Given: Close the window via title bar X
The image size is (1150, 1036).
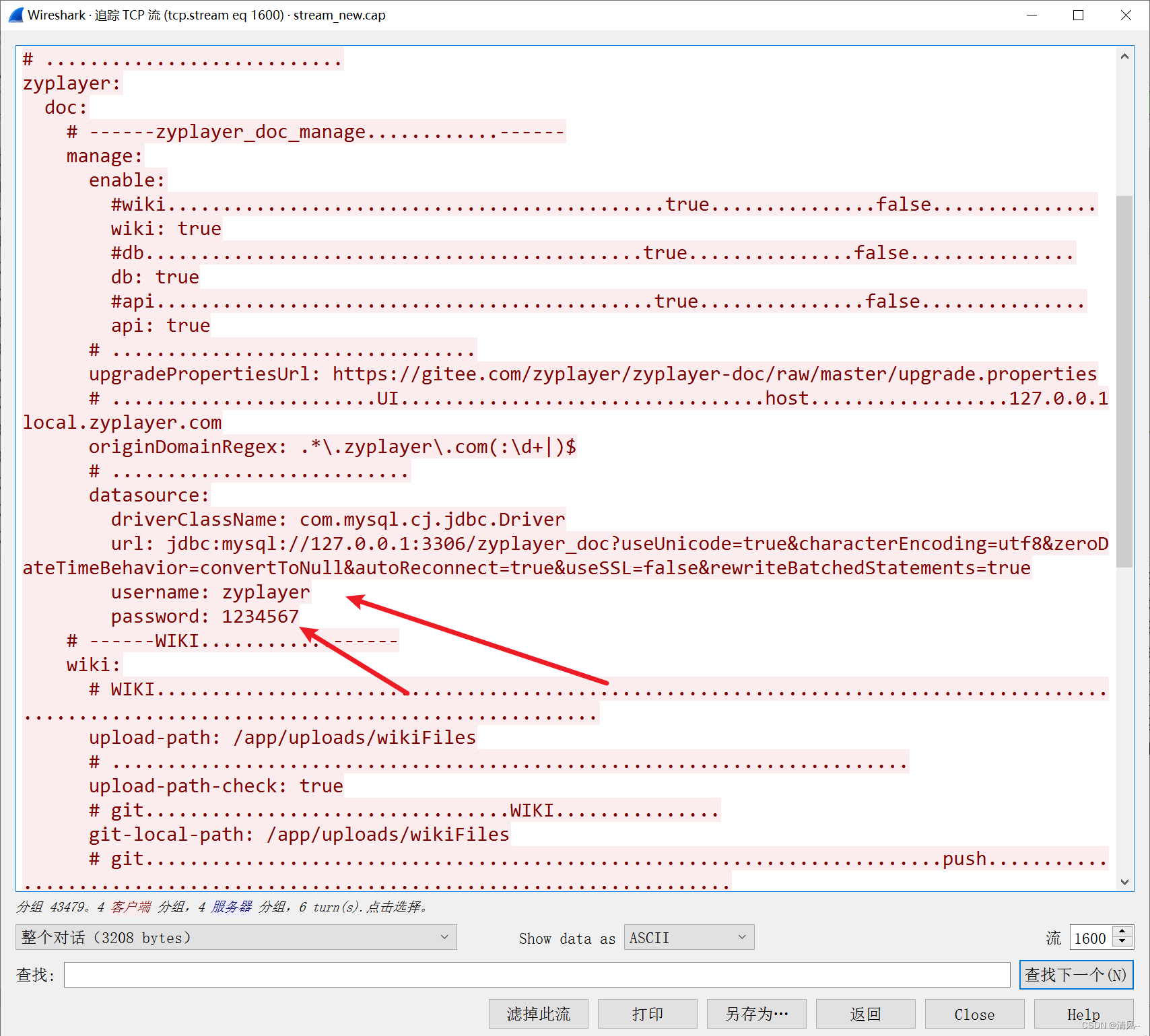Looking at the screenshot, I should [x=1125, y=15].
